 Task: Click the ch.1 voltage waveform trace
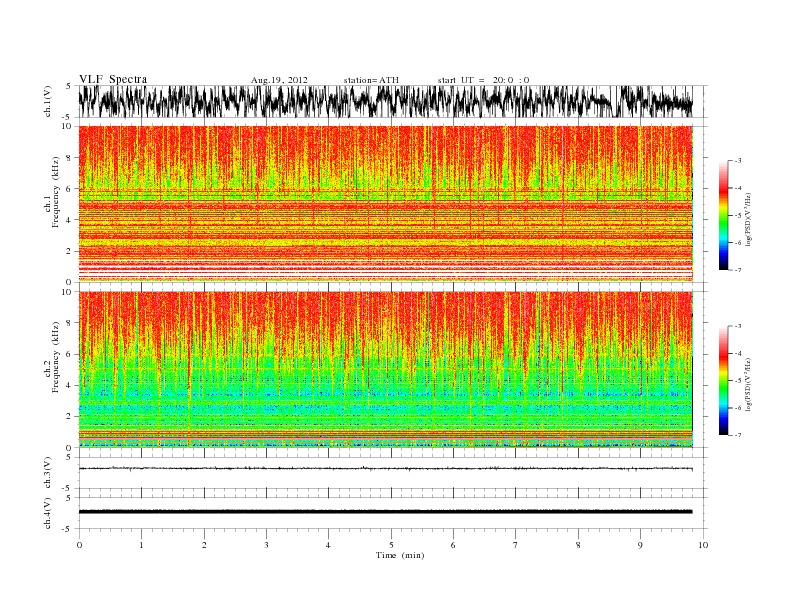[x=386, y=101]
